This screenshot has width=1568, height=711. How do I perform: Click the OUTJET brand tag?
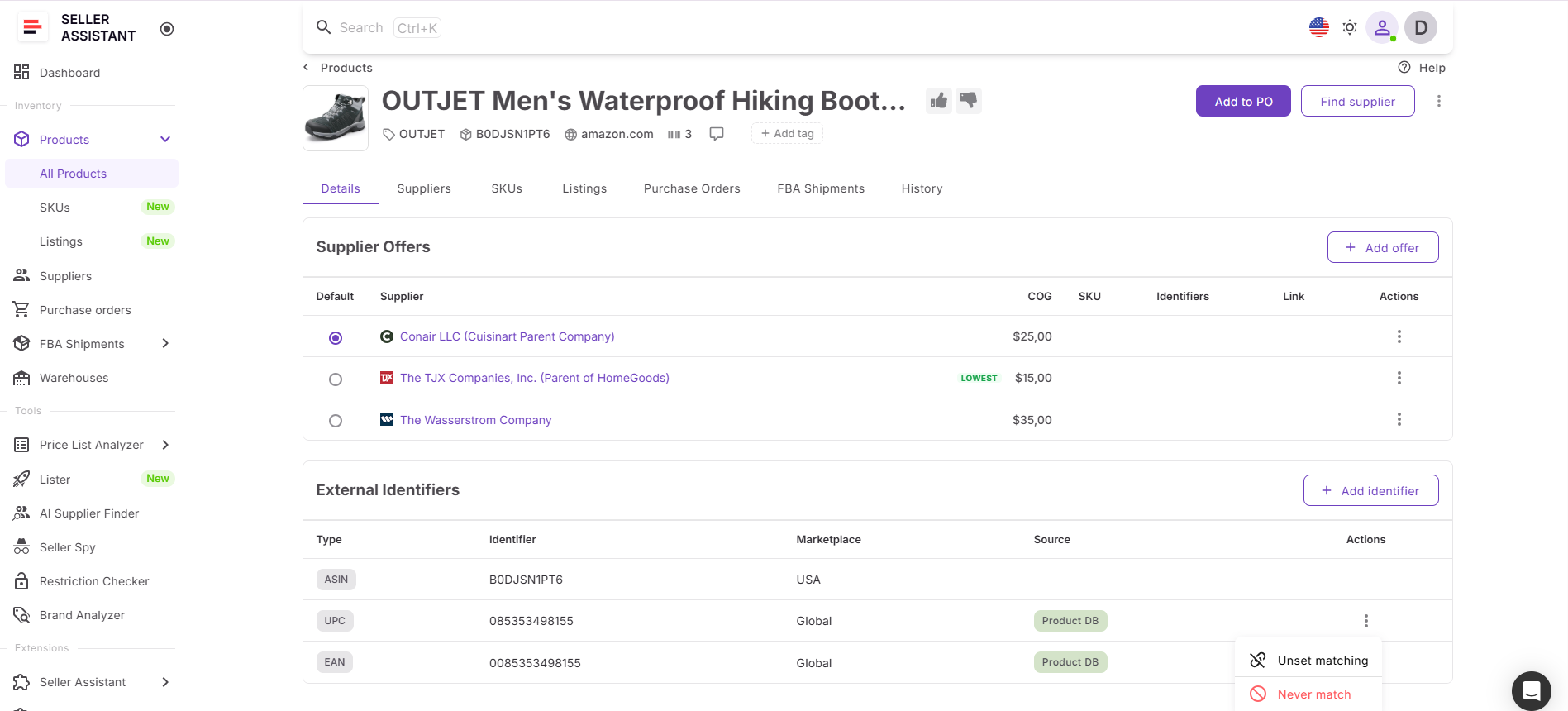click(413, 134)
